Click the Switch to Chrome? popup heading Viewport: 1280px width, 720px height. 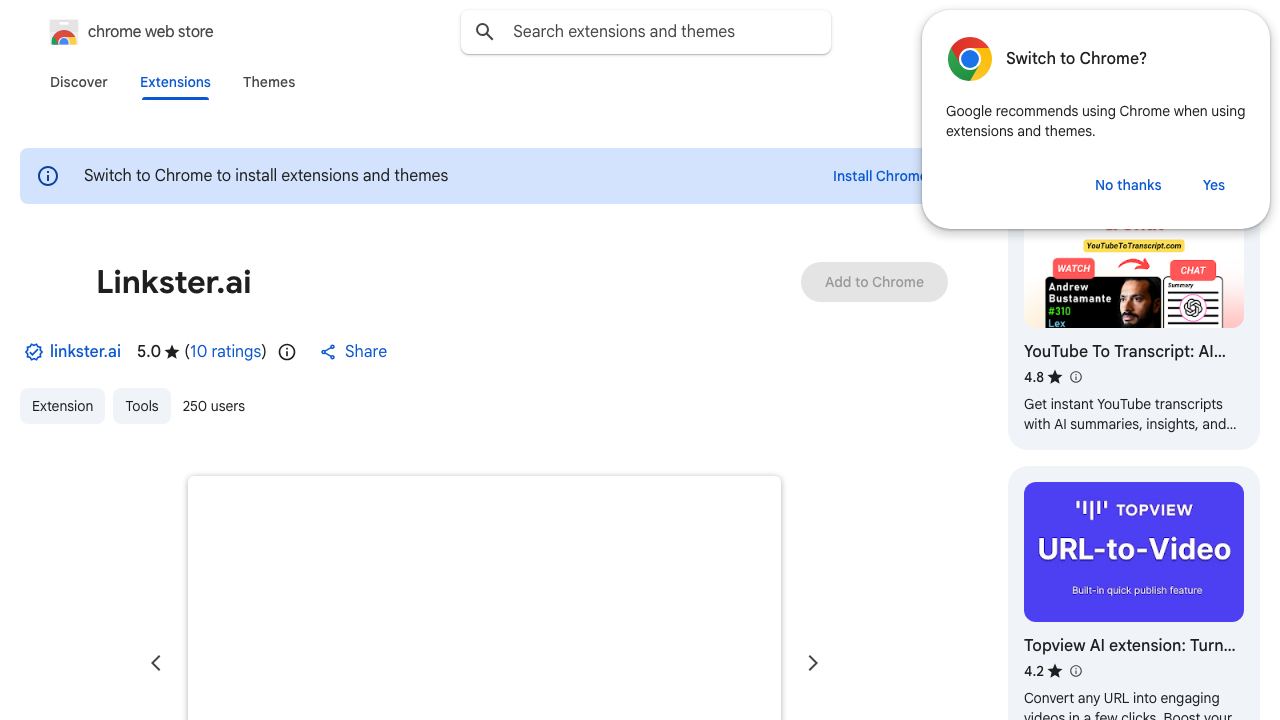click(1076, 59)
